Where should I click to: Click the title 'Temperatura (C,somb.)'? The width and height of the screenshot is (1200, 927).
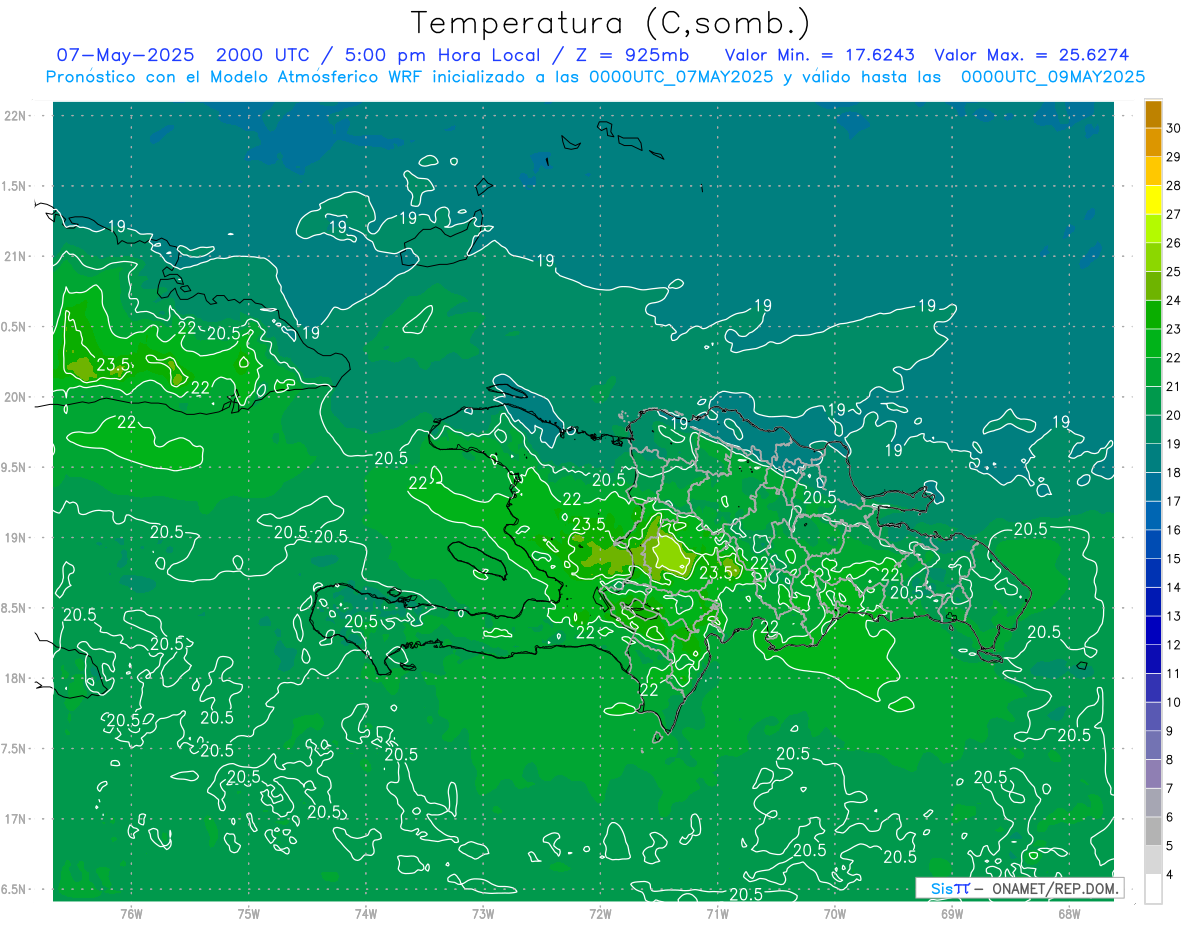tap(611, 23)
